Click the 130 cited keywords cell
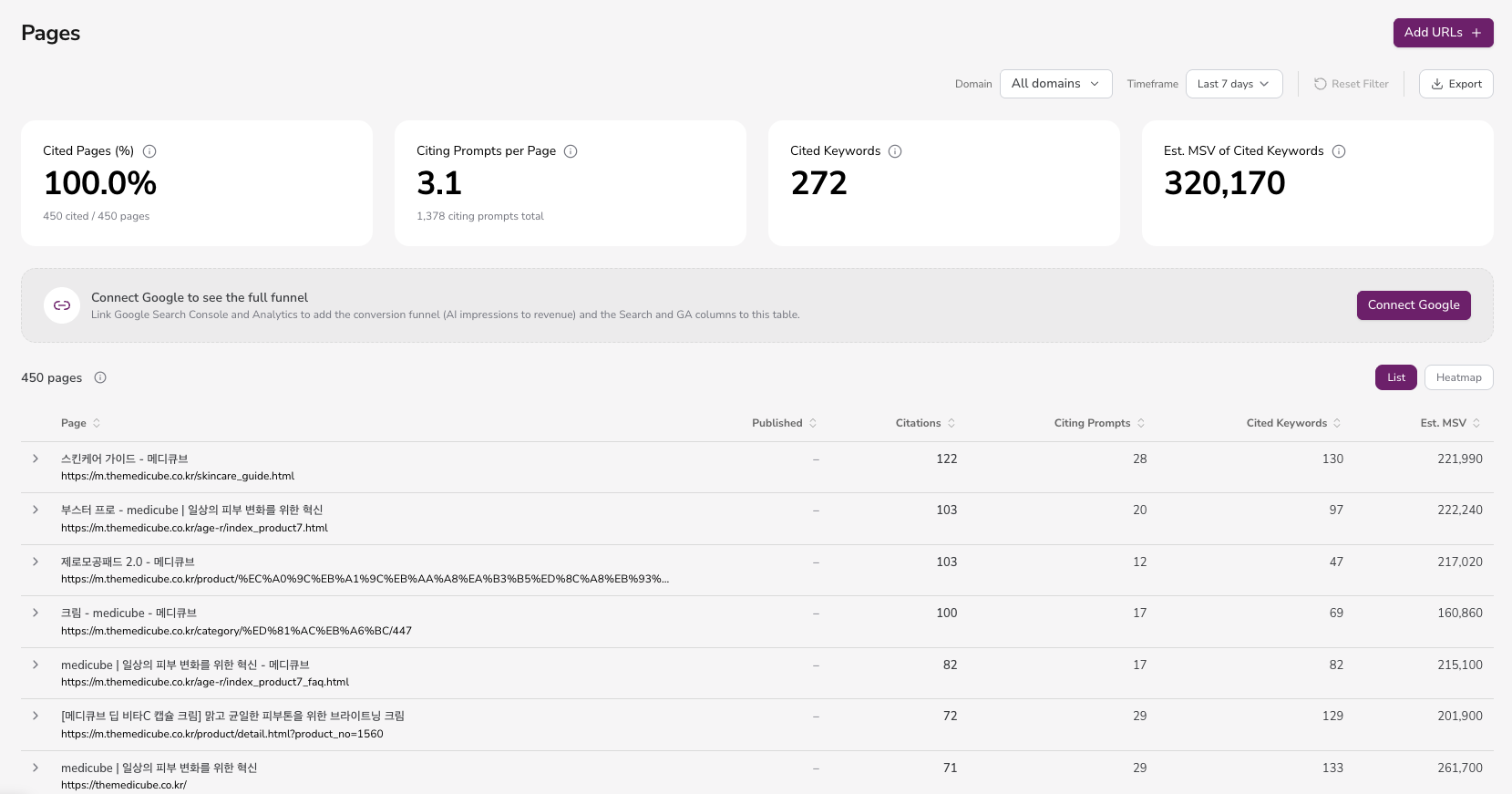This screenshot has height=794, width=1512. click(x=1332, y=459)
